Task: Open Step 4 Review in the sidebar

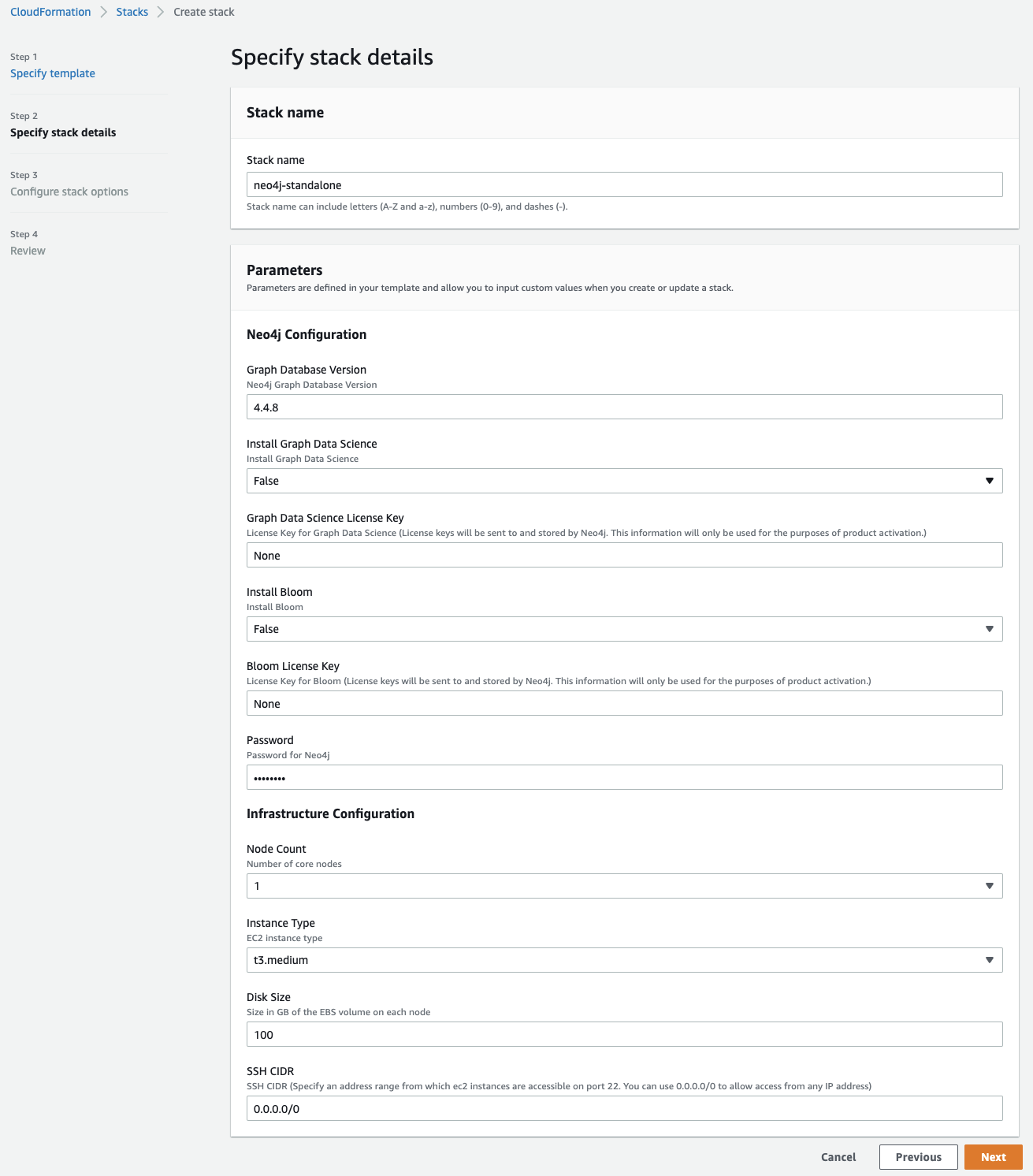Action: (26, 250)
